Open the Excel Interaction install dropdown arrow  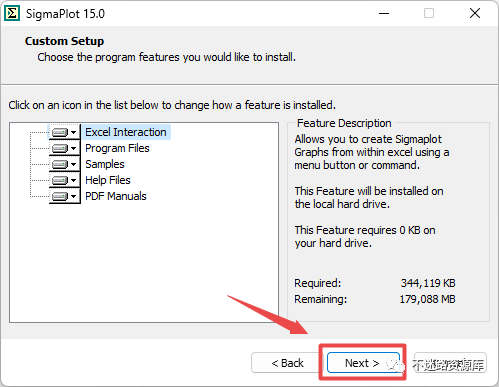pos(74,132)
